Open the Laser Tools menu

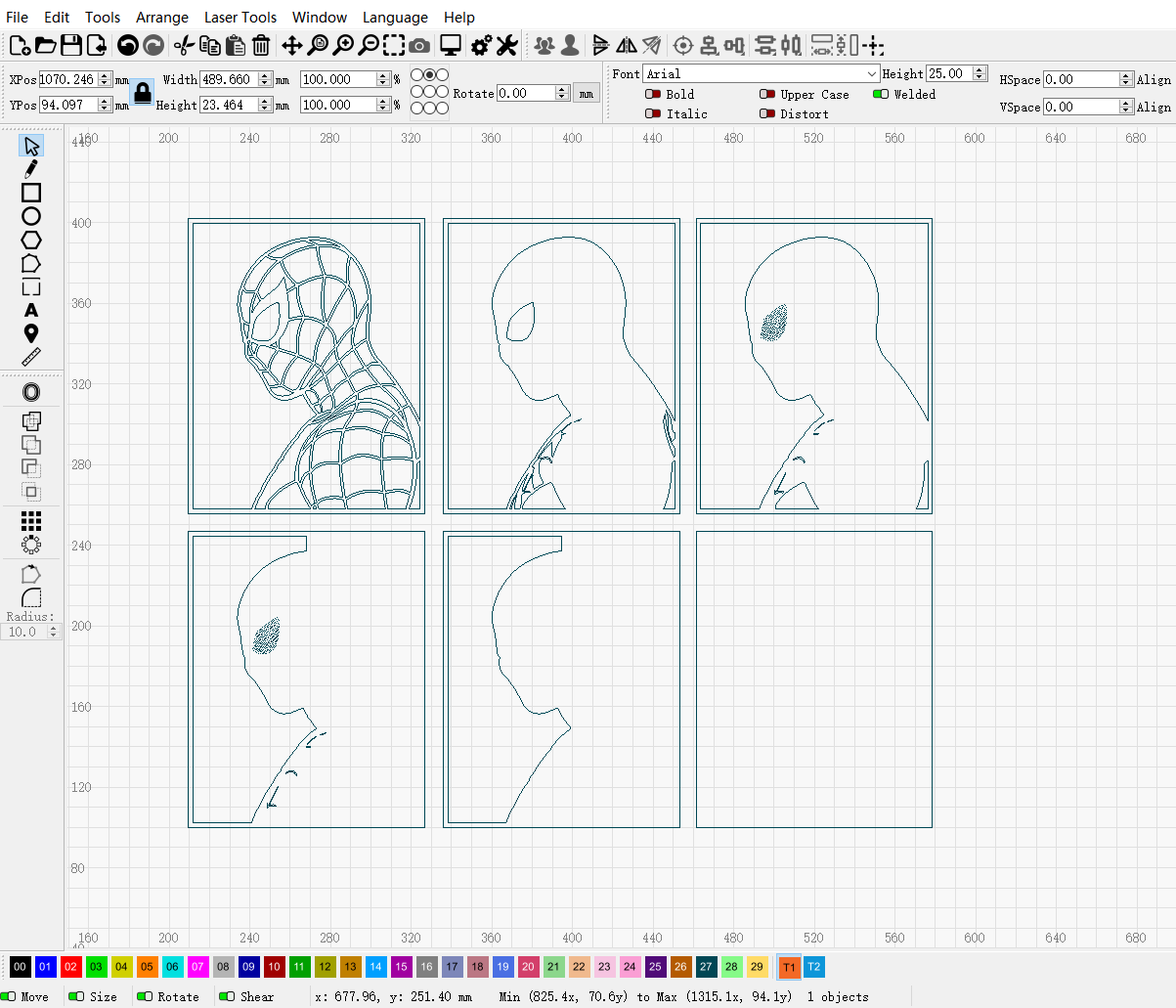[240, 17]
